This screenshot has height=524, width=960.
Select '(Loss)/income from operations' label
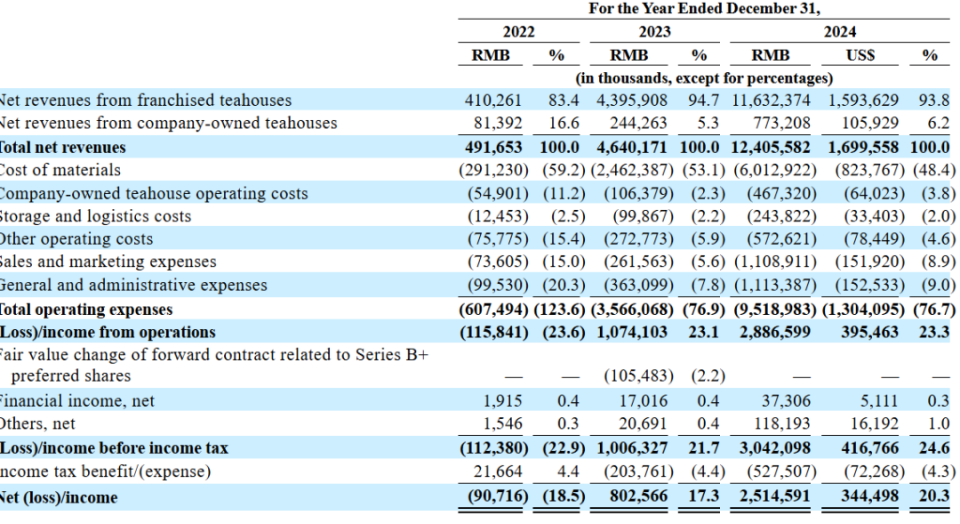pos(108,332)
